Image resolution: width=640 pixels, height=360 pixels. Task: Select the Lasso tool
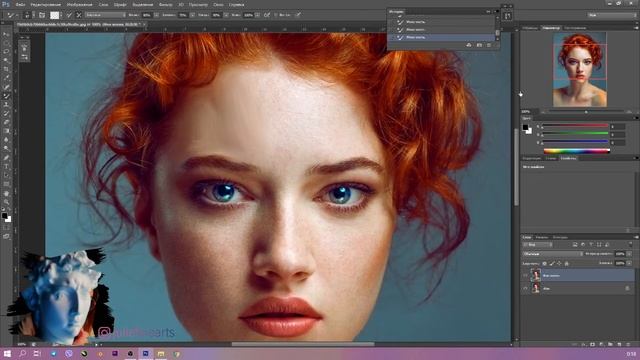coord(6,52)
